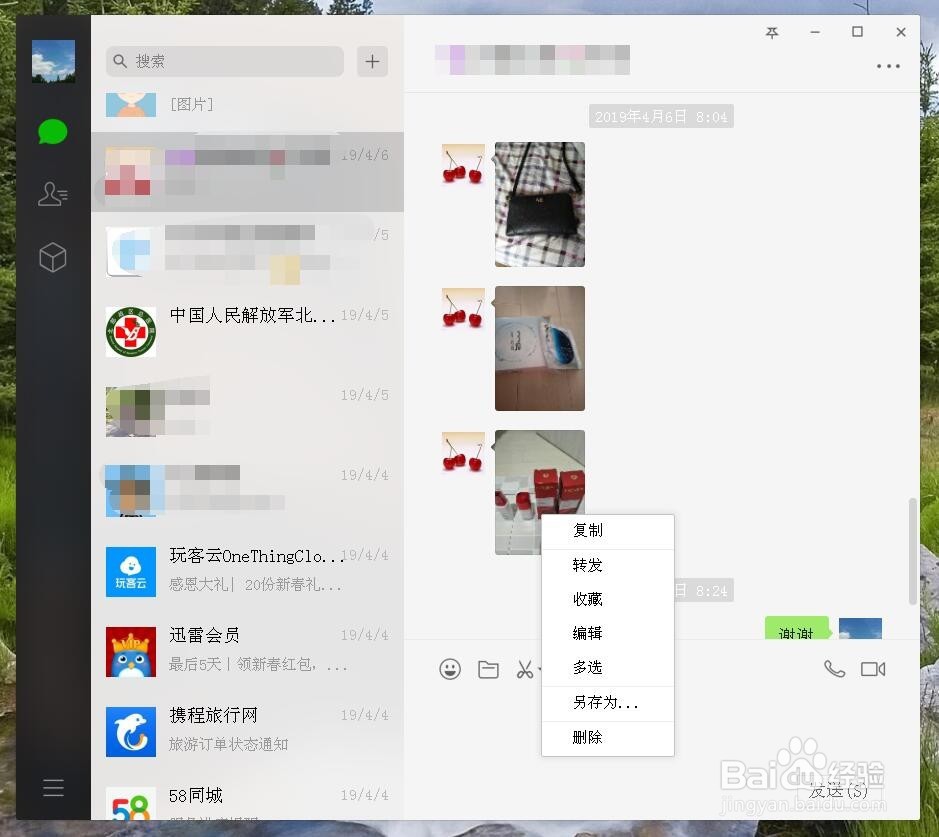Screen dimensions: 939x837
Task: Open the black handbag photo
Action: tap(539, 204)
